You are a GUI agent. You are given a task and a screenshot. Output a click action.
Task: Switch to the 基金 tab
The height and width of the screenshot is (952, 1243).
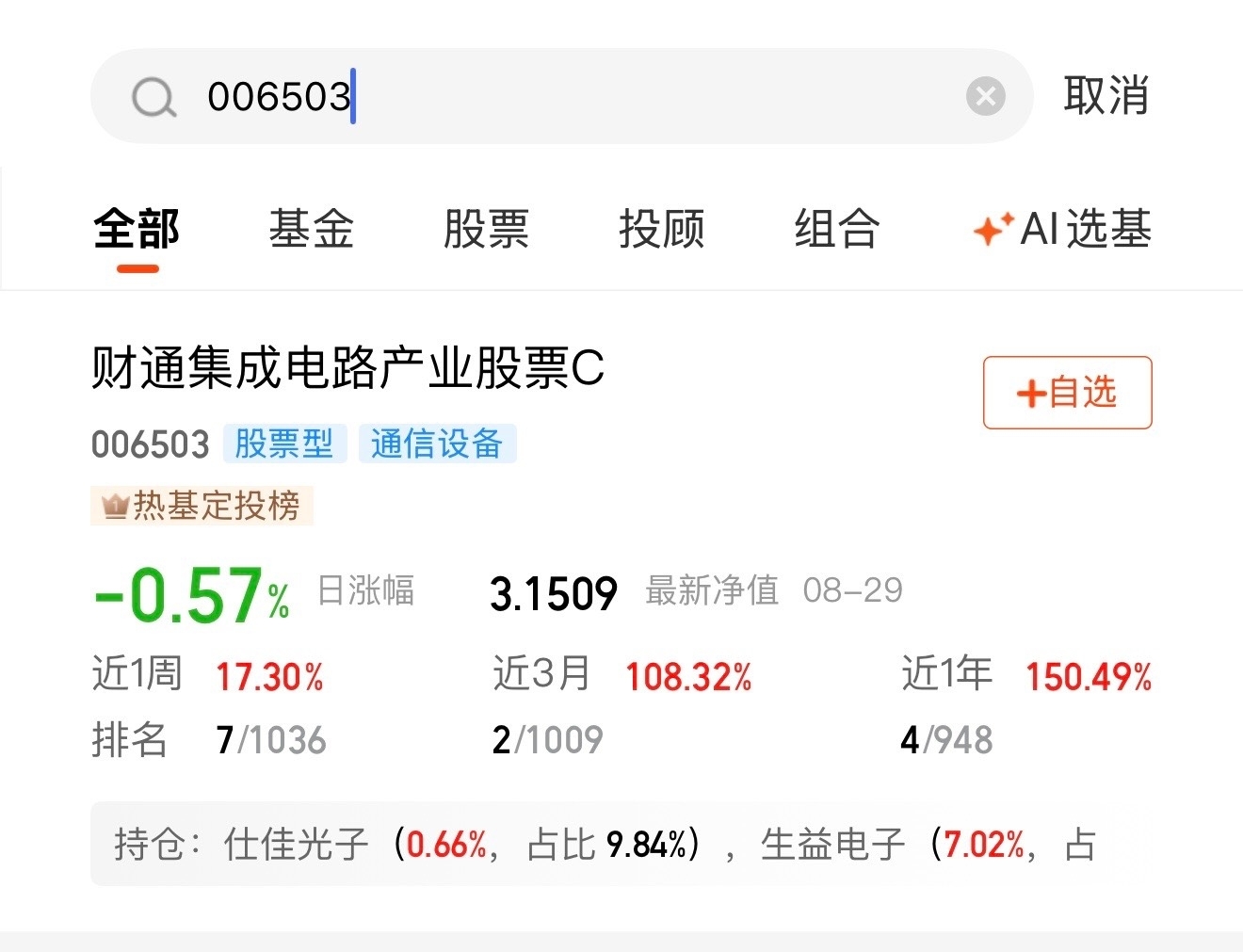pos(312,229)
